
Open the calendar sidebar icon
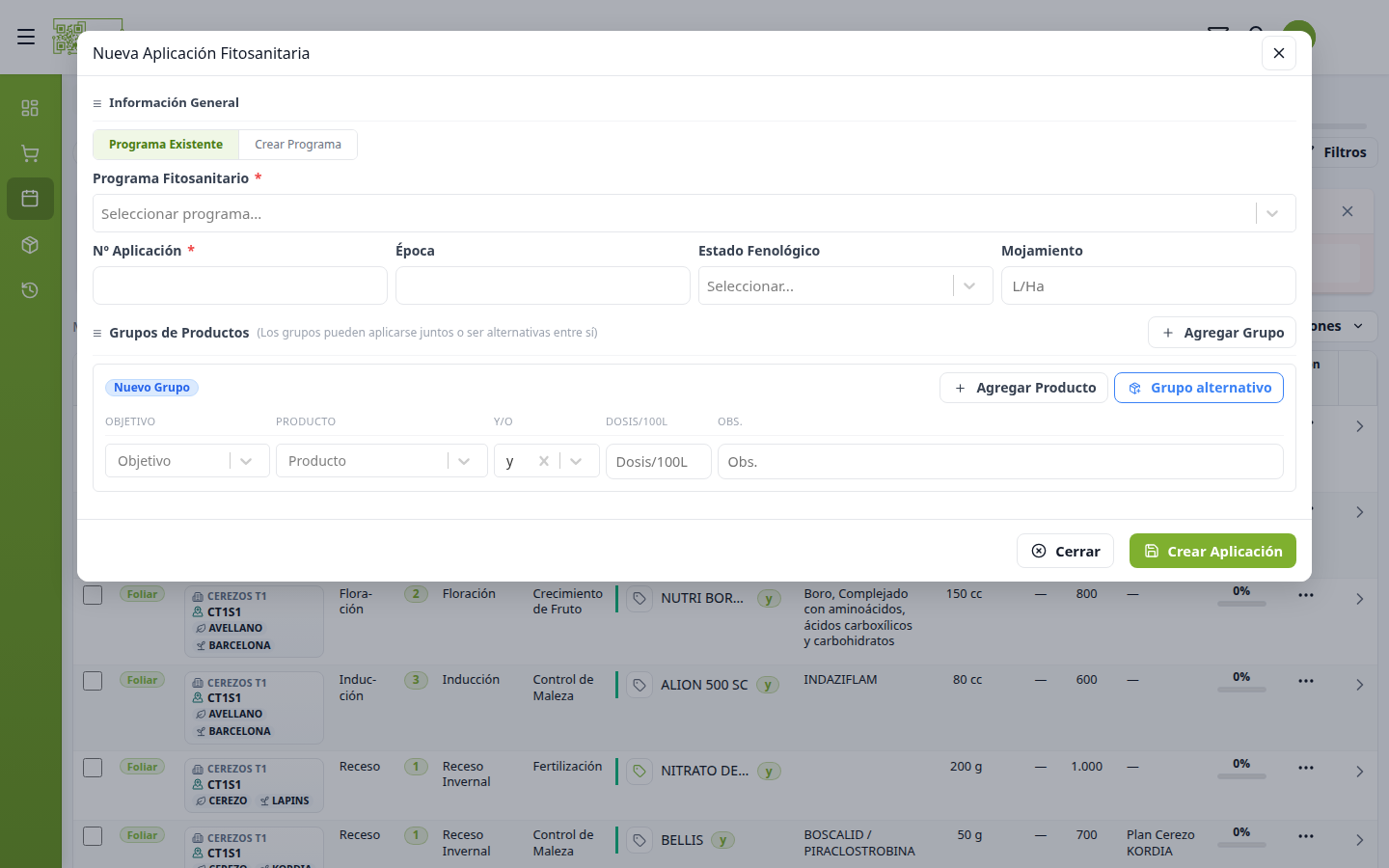click(30, 199)
